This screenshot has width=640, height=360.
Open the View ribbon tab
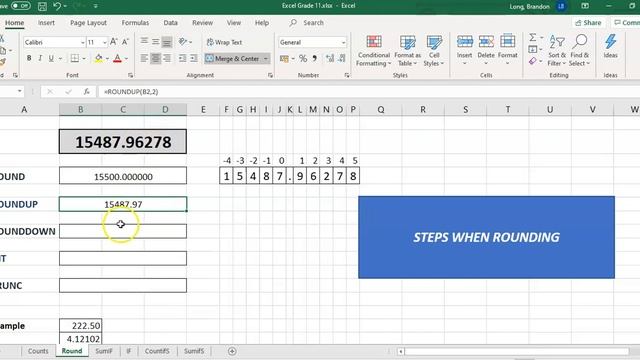(234, 23)
